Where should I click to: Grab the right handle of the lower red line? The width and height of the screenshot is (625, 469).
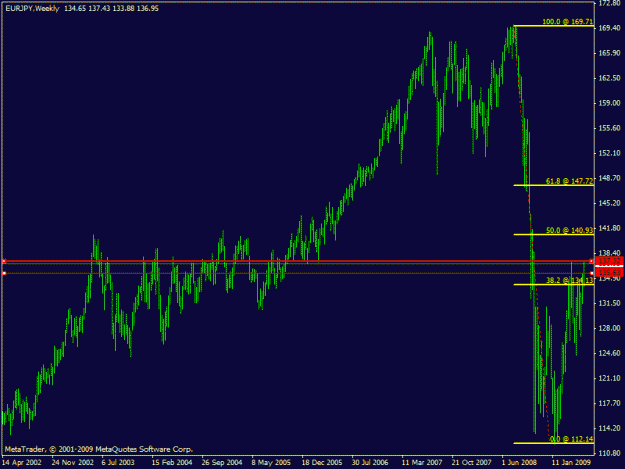click(x=592, y=273)
